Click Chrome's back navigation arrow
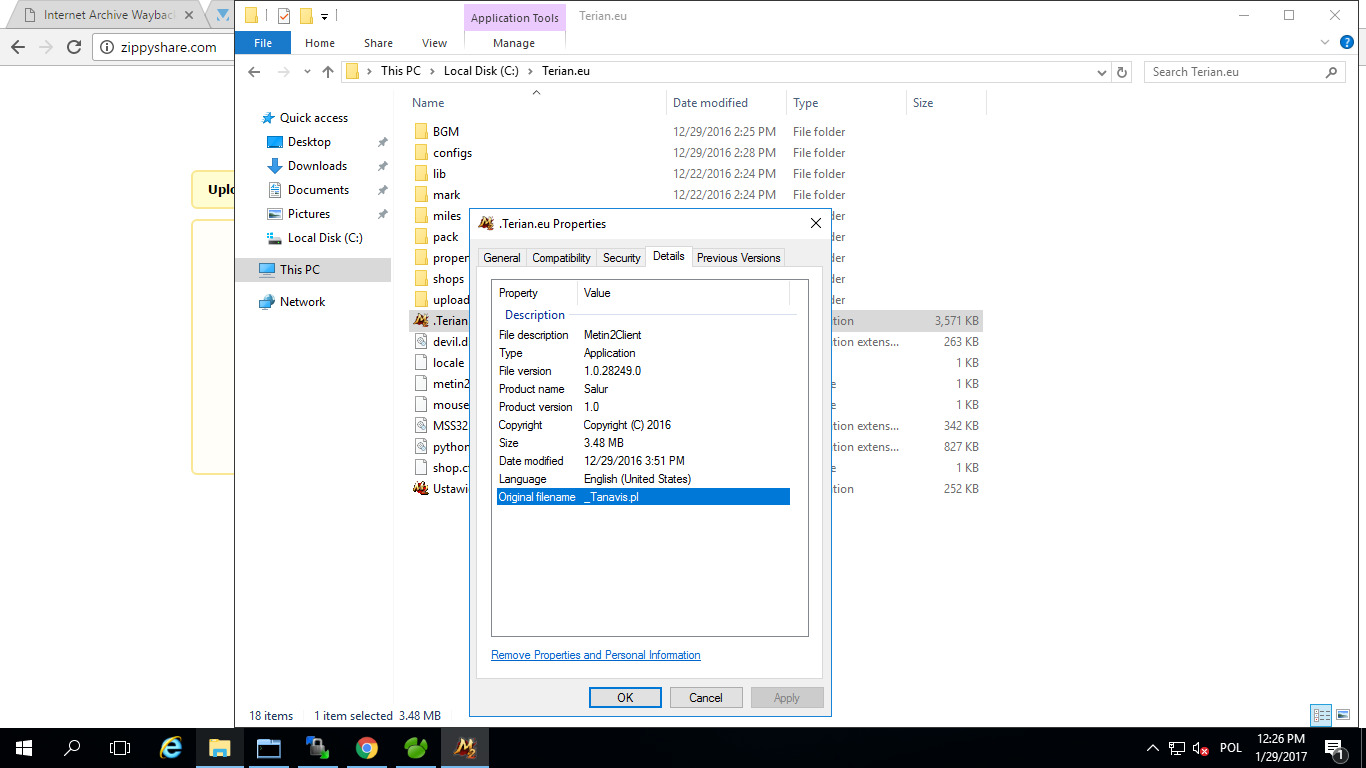The image size is (1366, 768). point(17,47)
